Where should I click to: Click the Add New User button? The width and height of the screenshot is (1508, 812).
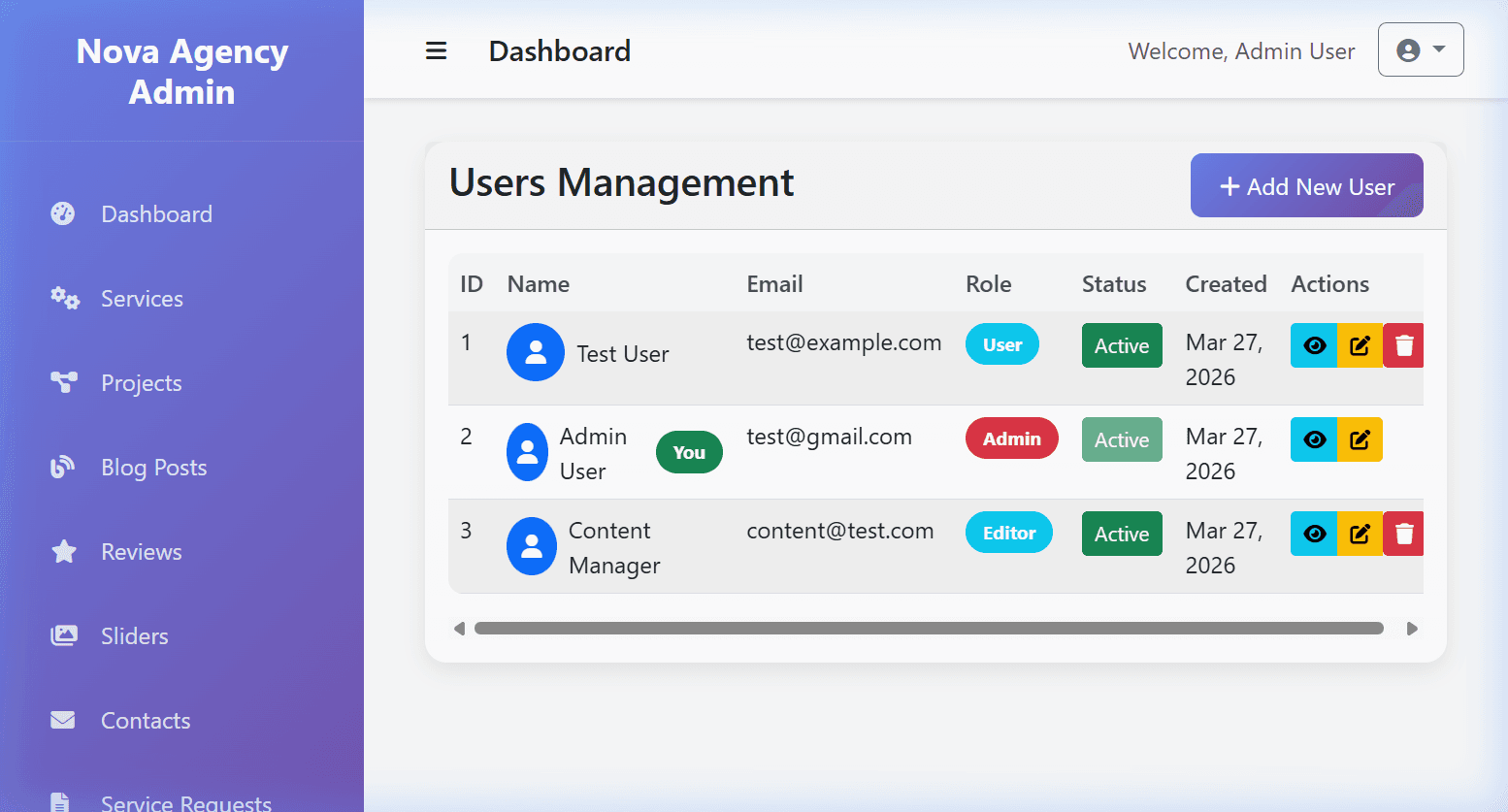1306,185
